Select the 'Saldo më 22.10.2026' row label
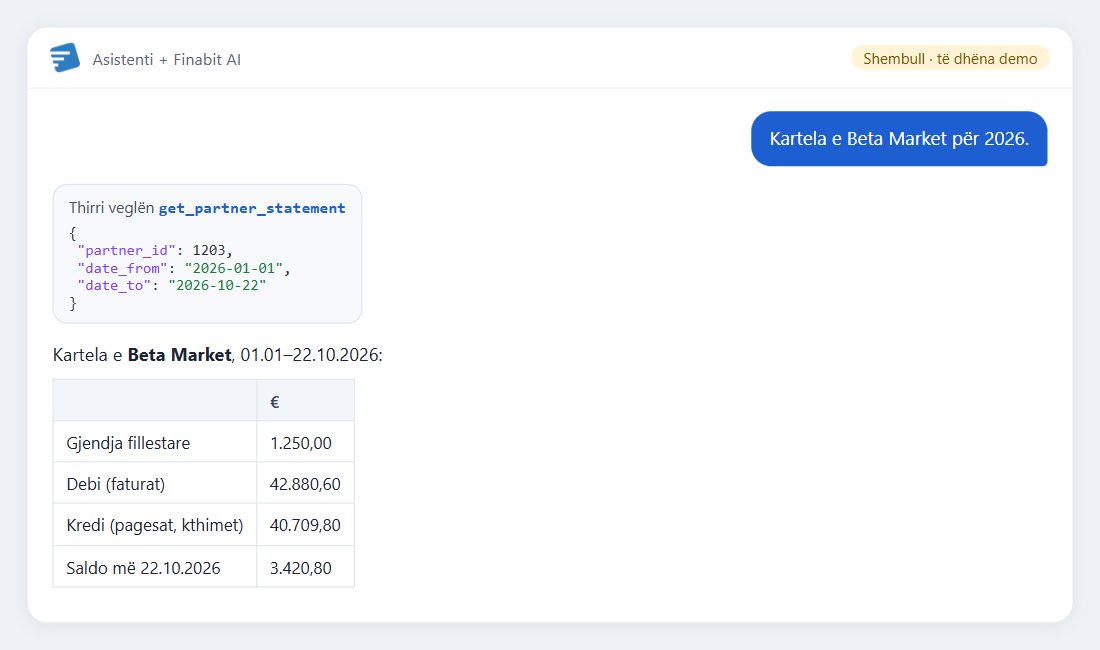 (x=143, y=568)
